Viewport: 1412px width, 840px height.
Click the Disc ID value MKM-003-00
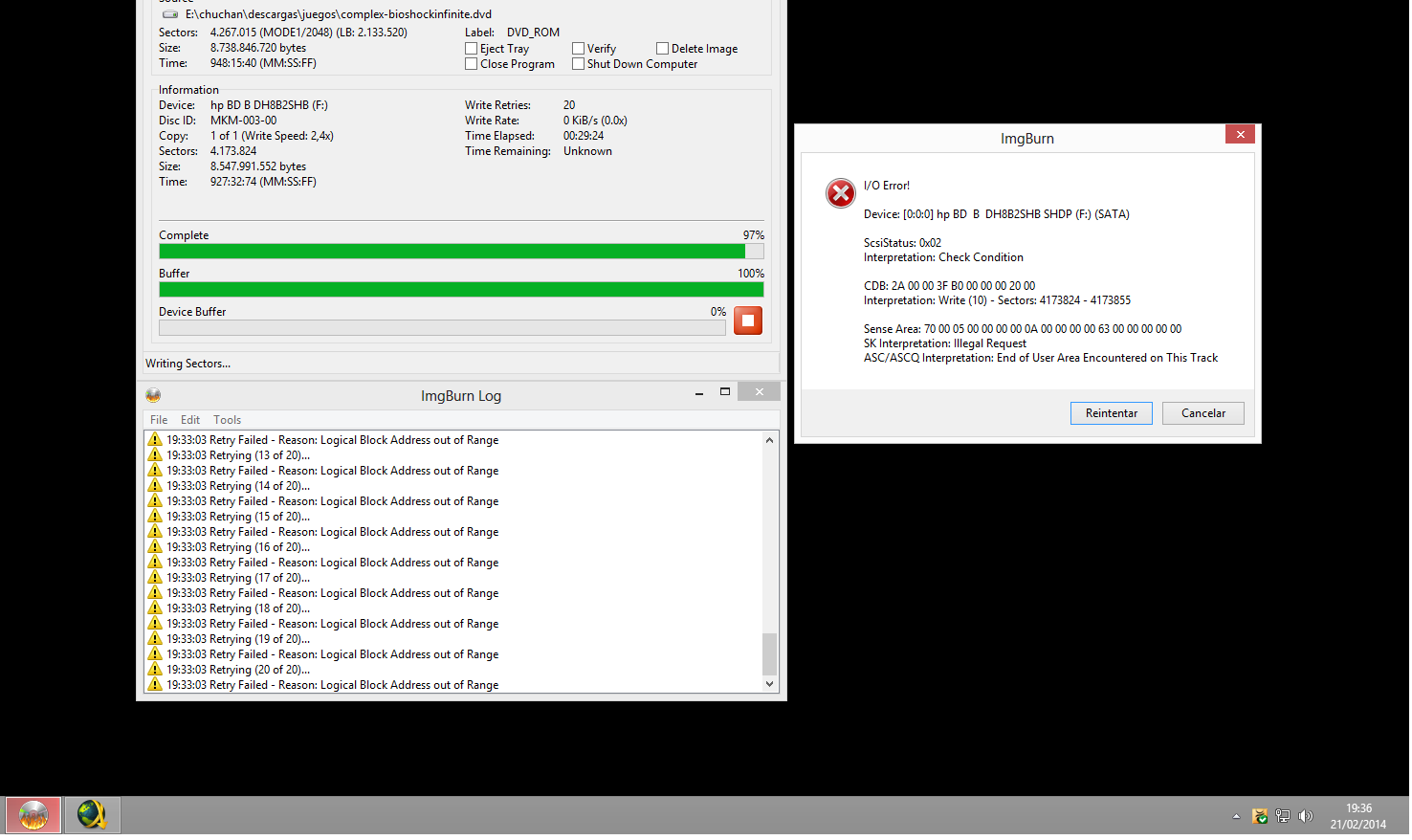pyautogui.click(x=244, y=121)
